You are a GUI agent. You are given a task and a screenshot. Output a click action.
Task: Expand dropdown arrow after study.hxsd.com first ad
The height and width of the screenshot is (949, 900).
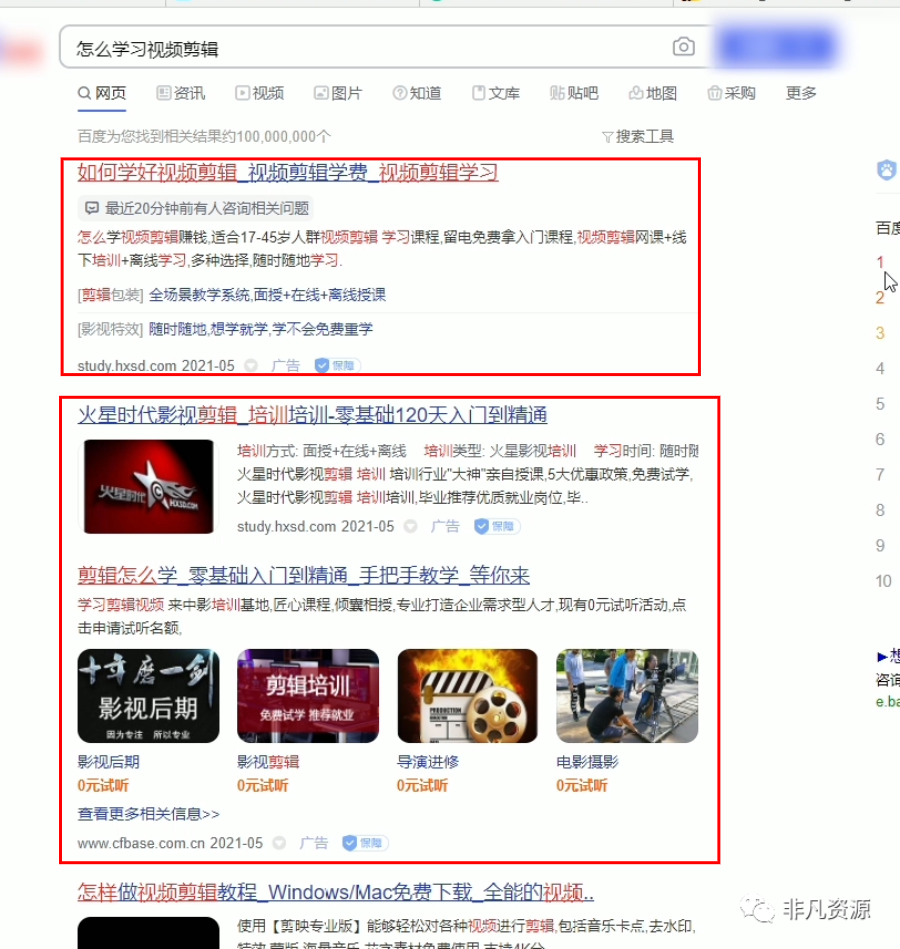pos(251,366)
